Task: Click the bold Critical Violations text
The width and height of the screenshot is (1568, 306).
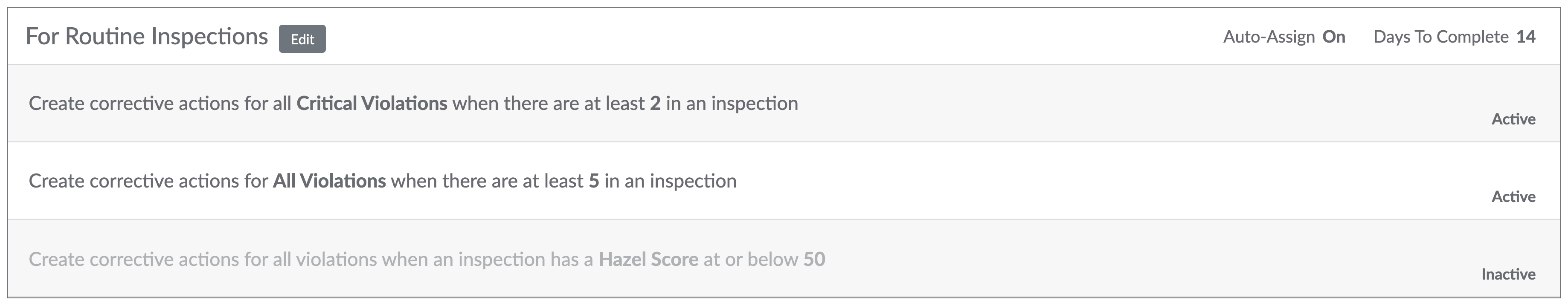Action: point(371,104)
